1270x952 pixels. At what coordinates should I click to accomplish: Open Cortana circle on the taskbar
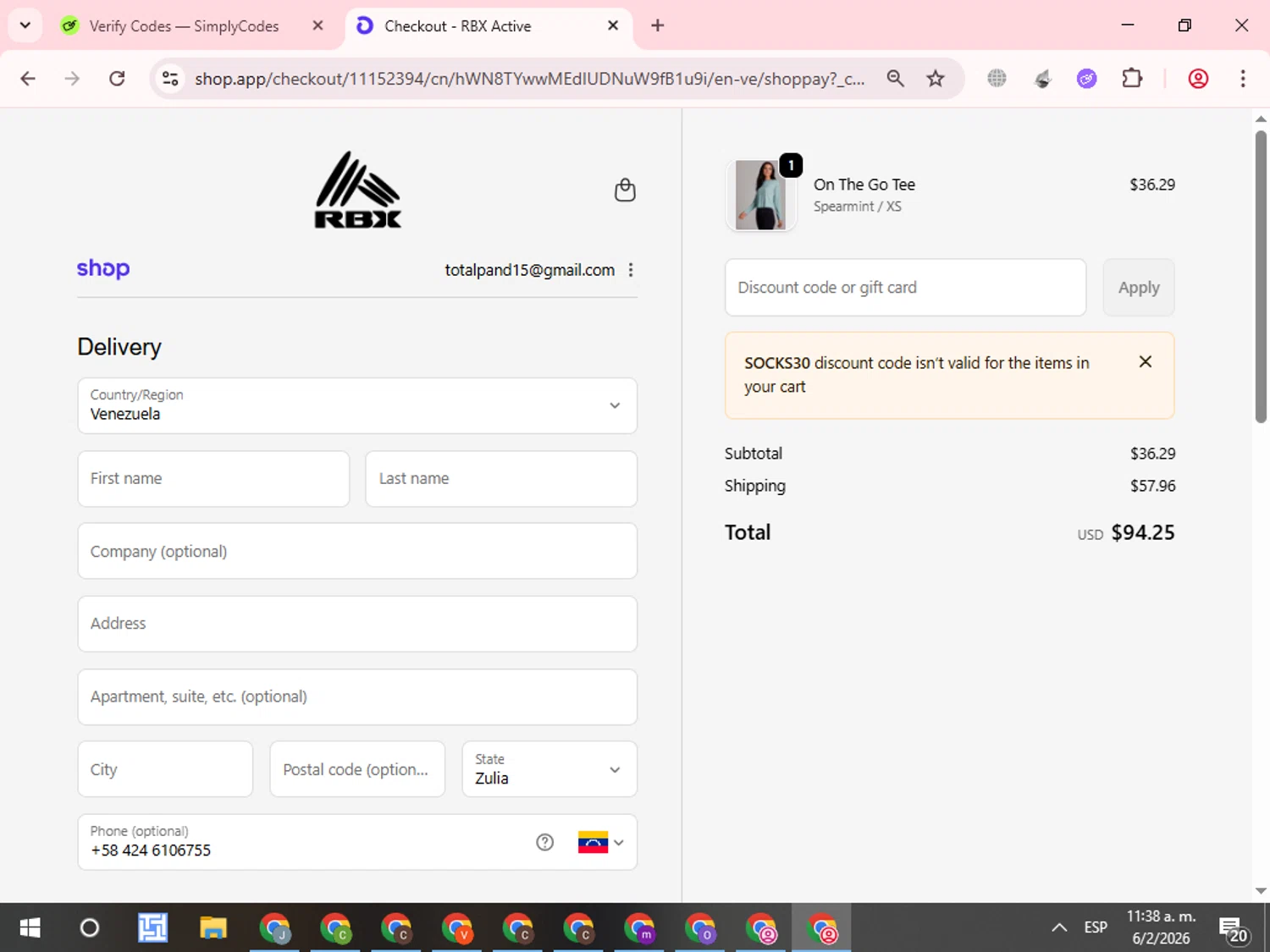(x=89, y=927)
